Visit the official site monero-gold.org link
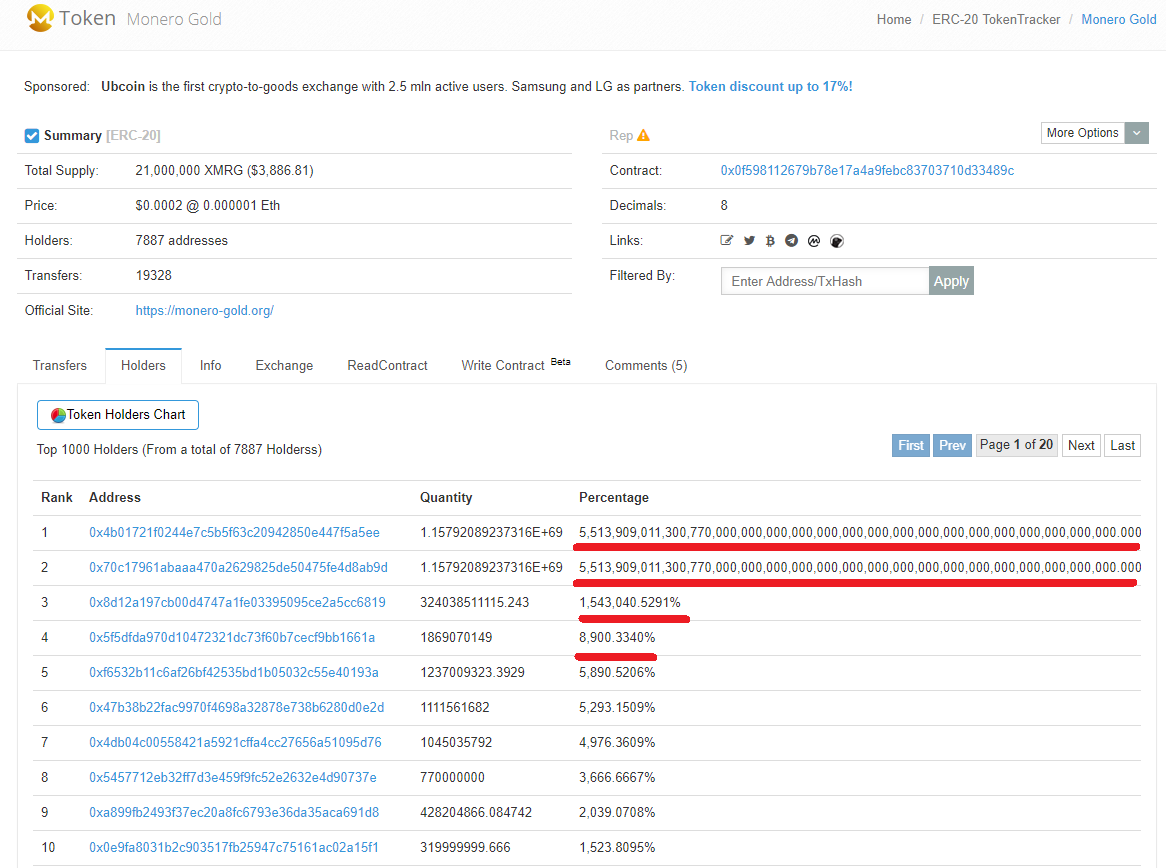The image size is (1166, 868). [x=204, y=310]
